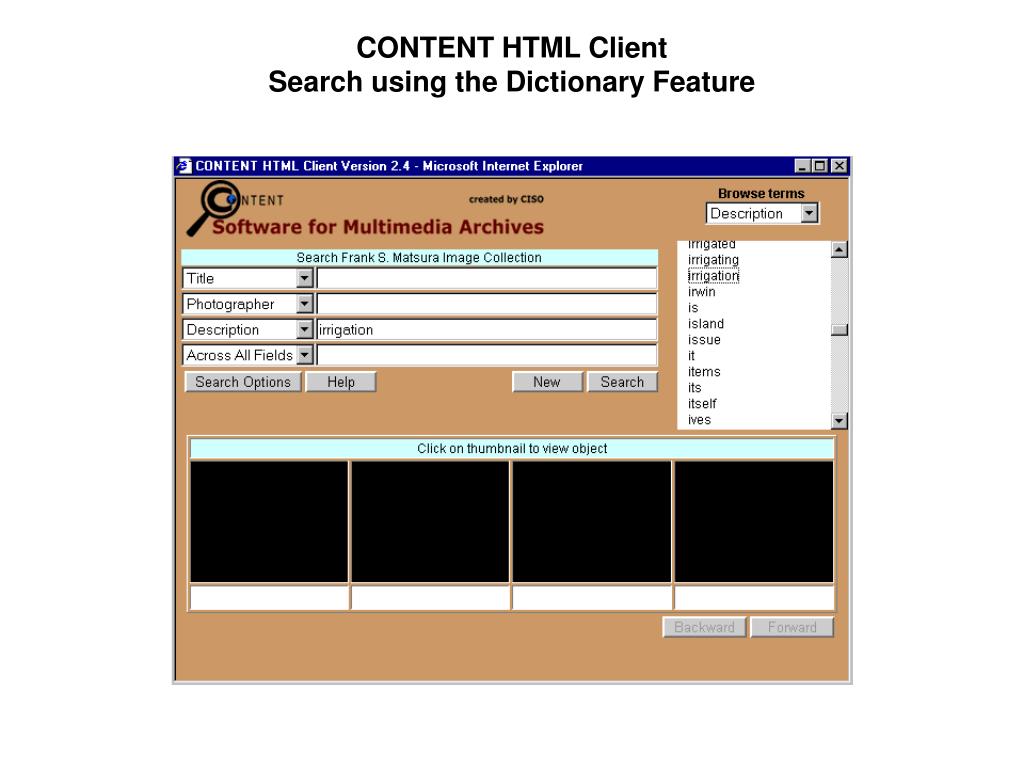Click the terms list scroll up arrow

tap(840, 249)
